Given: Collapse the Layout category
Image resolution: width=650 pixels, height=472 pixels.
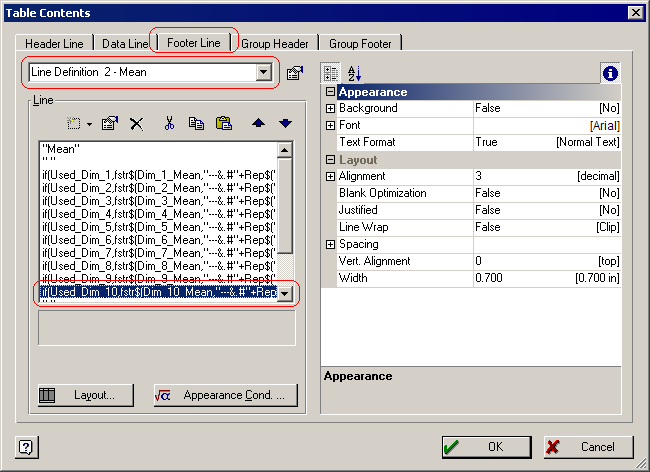Looking at the screenshot, I should click(330, 160).
